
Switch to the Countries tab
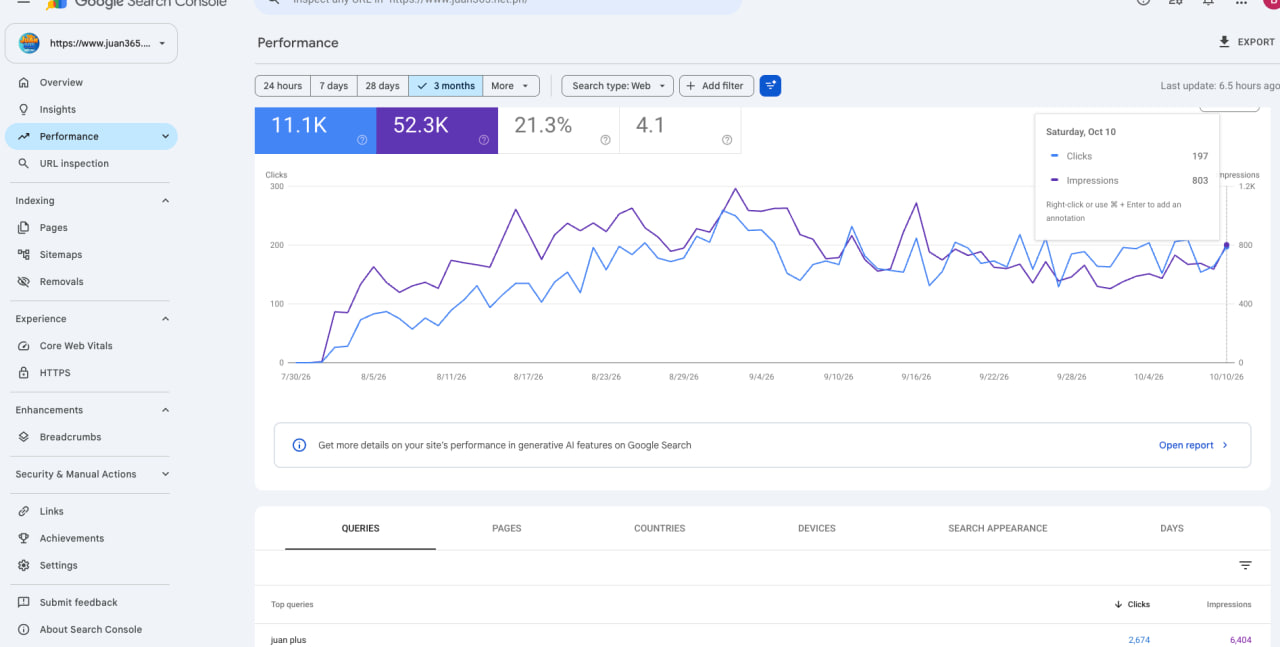660,528
